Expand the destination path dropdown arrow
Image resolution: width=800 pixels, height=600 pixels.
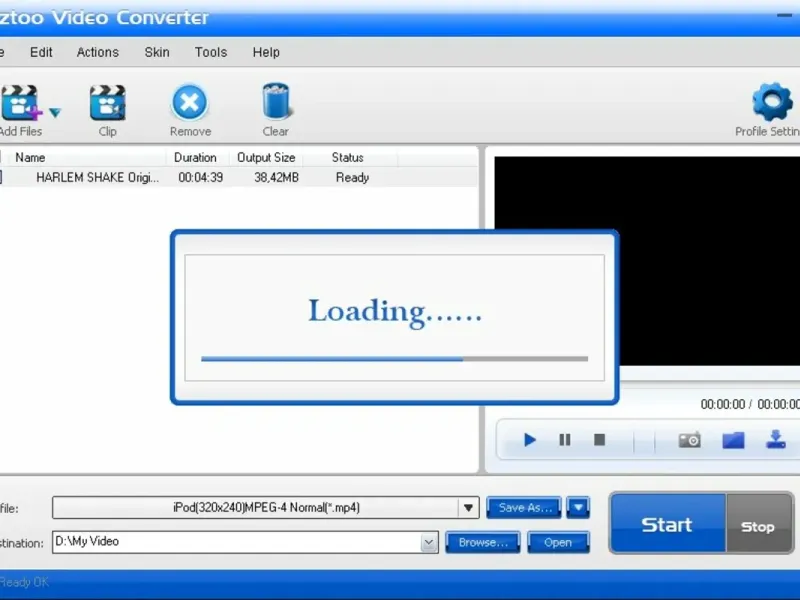tap(429, 543)
